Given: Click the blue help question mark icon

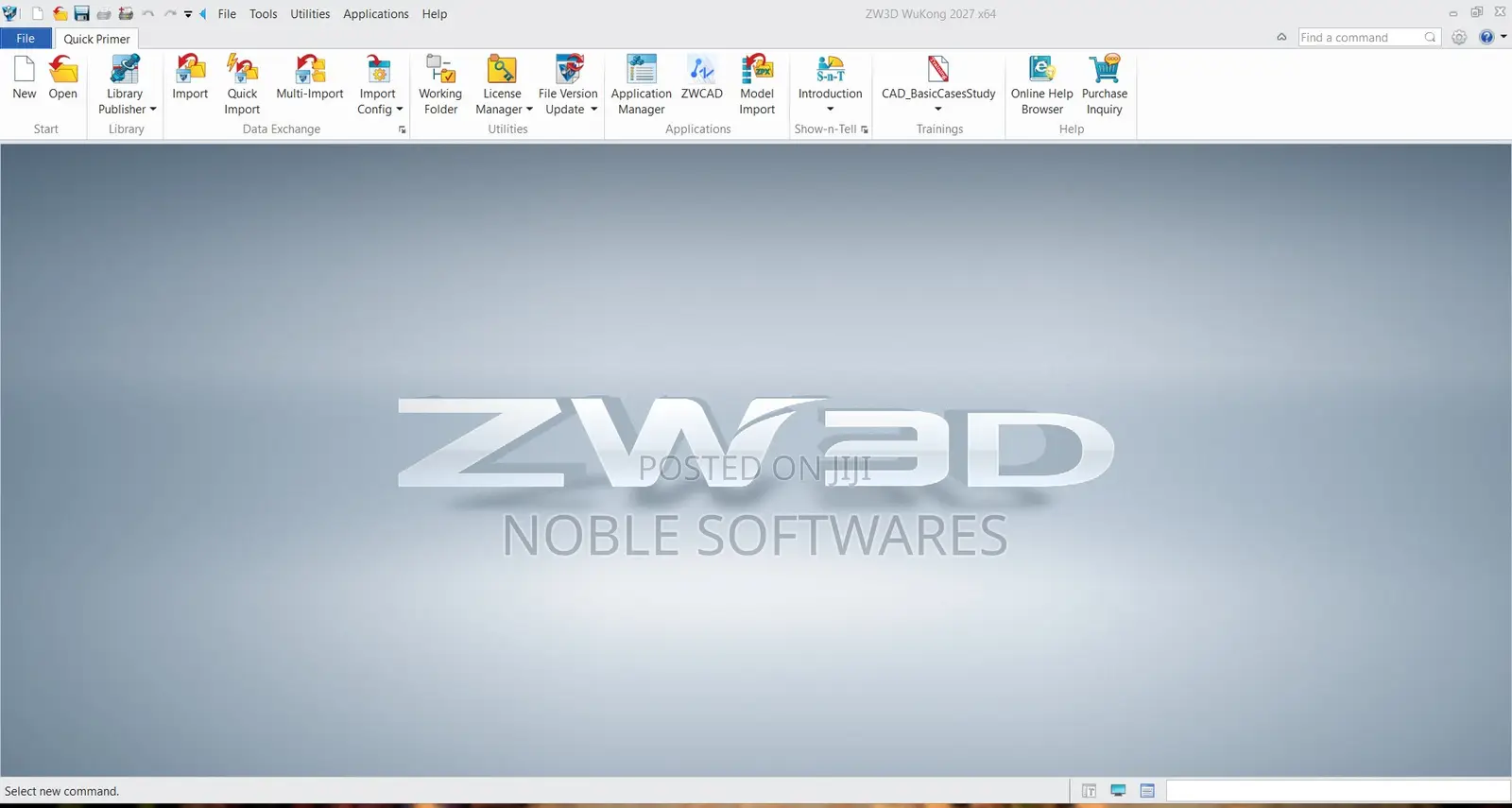Looking at the screenshot, I should tap(1486, 37).
